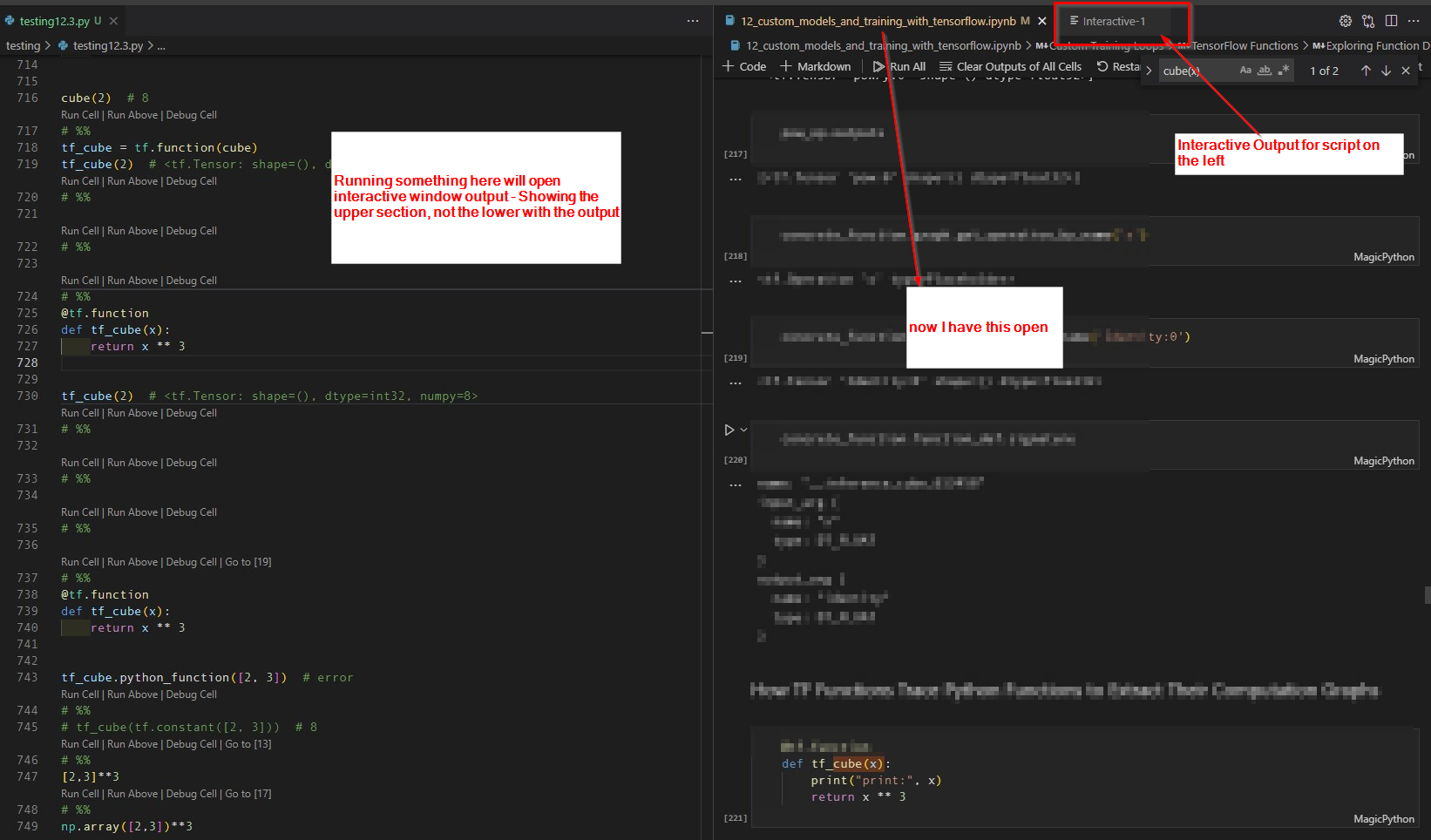Switch to the Interactive-1 tab
The image size is (1431, 840).
click(x=1113, y=21)
